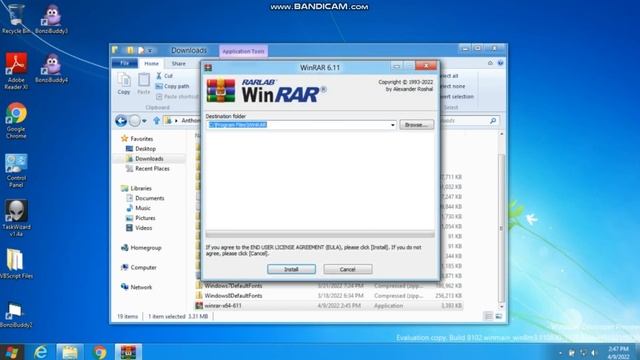The width and height of the screenshot is (640, 360).
Task: Click the network icon in system tray
Action: [x=583, y=353]
